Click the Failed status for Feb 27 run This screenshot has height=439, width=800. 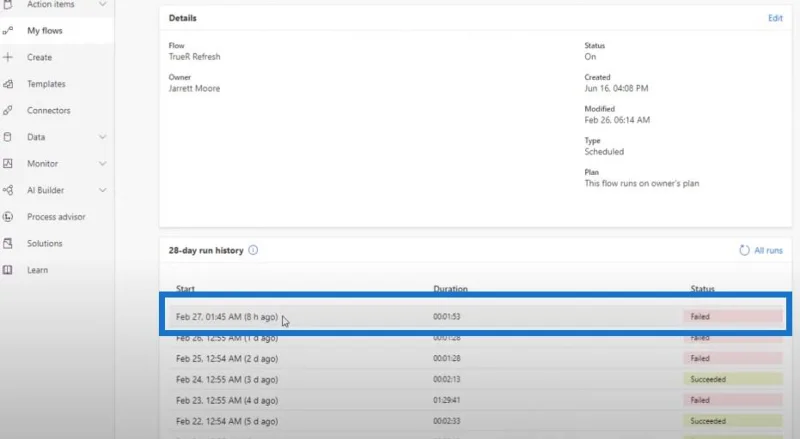coord(733,316)
